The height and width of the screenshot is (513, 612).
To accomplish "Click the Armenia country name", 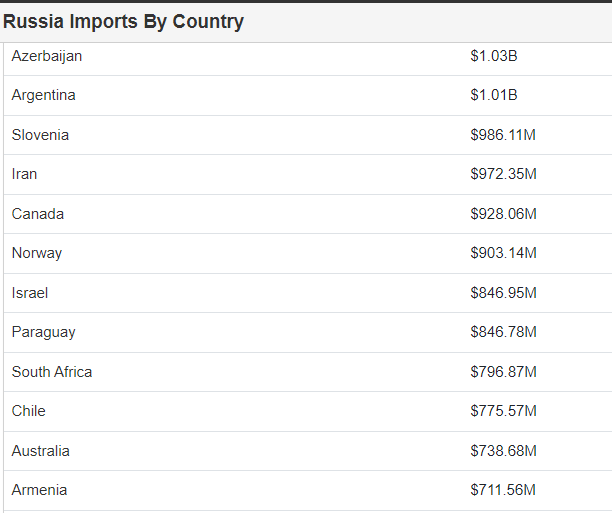I will point(39,490).
